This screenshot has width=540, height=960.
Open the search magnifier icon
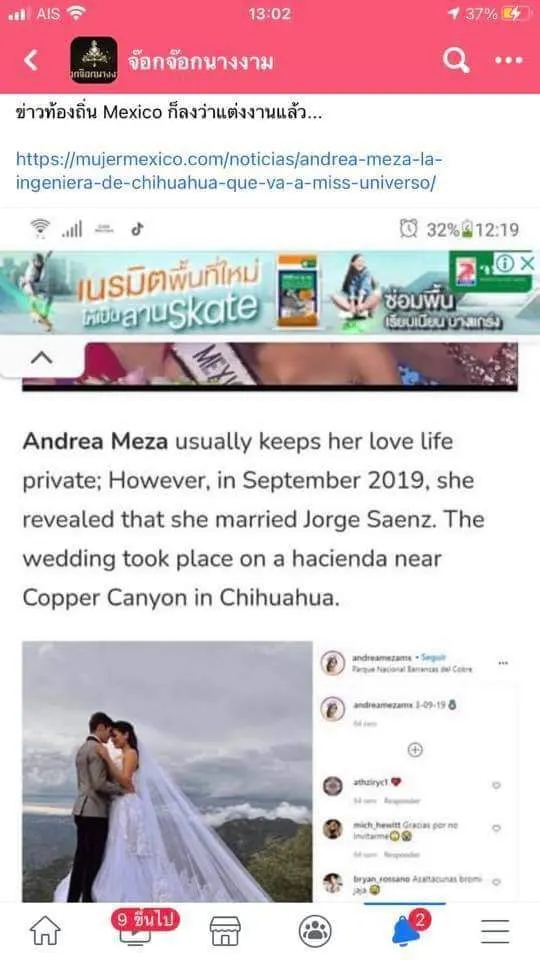click(456, 60)
